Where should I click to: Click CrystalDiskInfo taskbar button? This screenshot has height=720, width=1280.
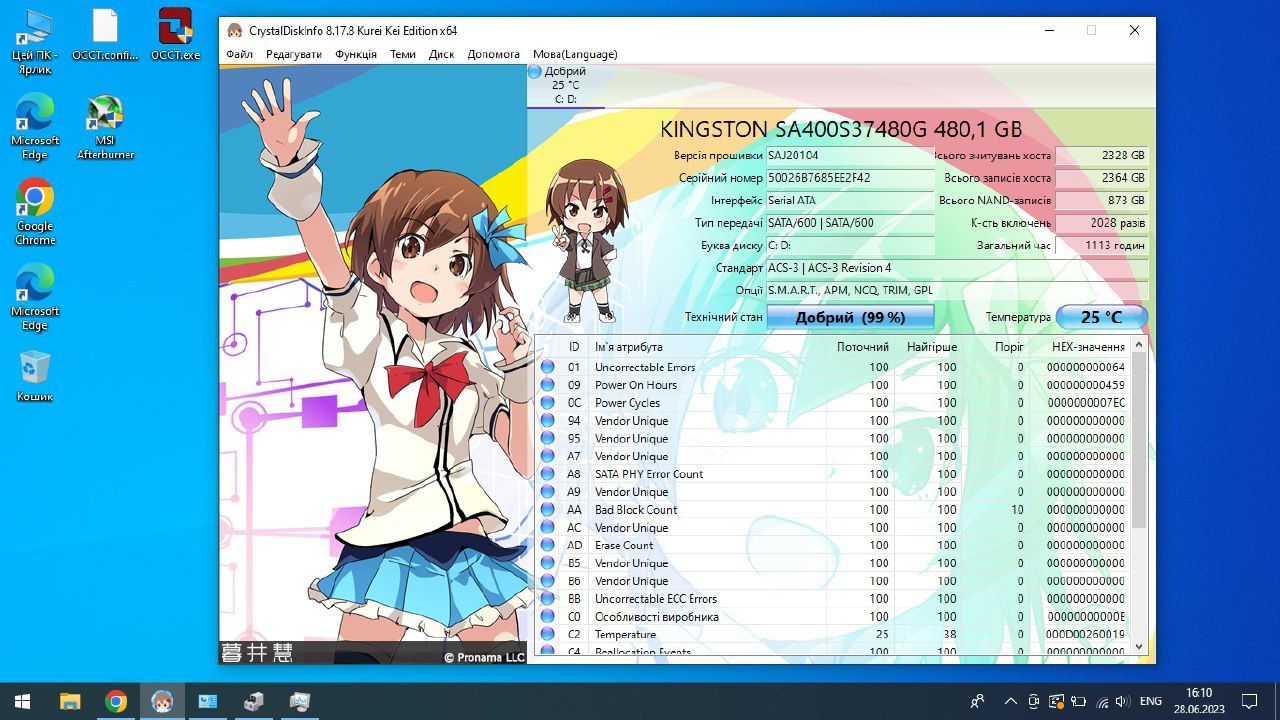click(162, 701)
